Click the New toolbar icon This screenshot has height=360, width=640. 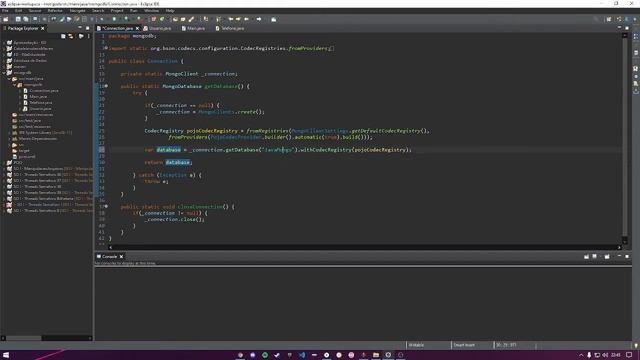click(6, 19)
